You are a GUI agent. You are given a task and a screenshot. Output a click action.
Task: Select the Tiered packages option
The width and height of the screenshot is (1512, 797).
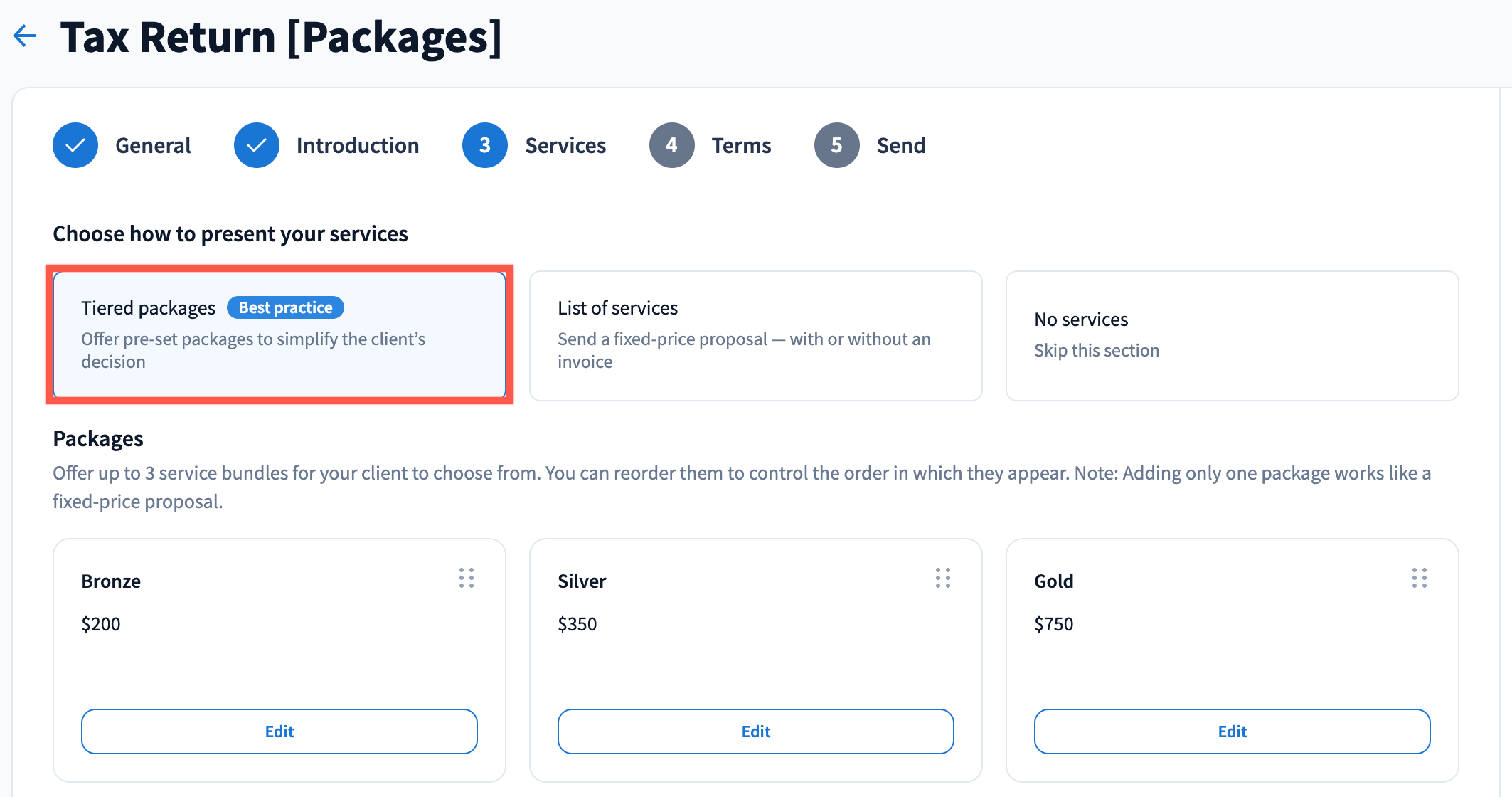pyautogui.click(x=279, y=335)
